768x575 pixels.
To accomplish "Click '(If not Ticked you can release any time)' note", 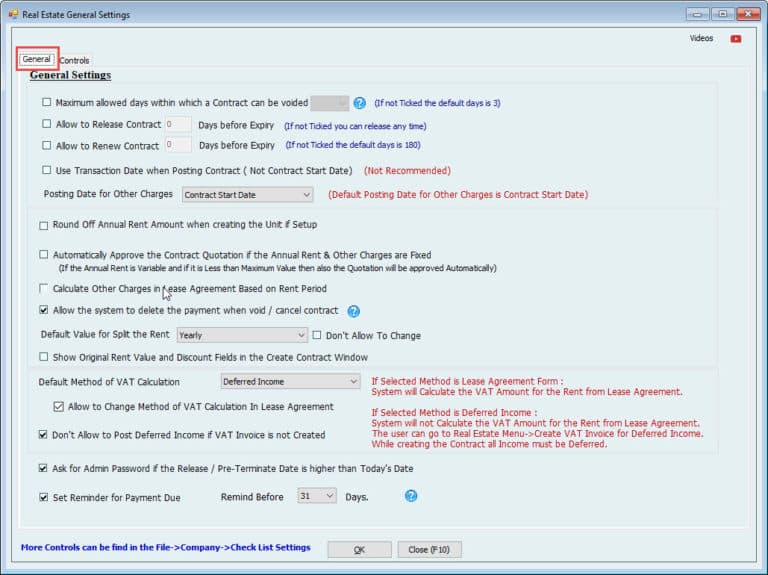I will point(355,126).
